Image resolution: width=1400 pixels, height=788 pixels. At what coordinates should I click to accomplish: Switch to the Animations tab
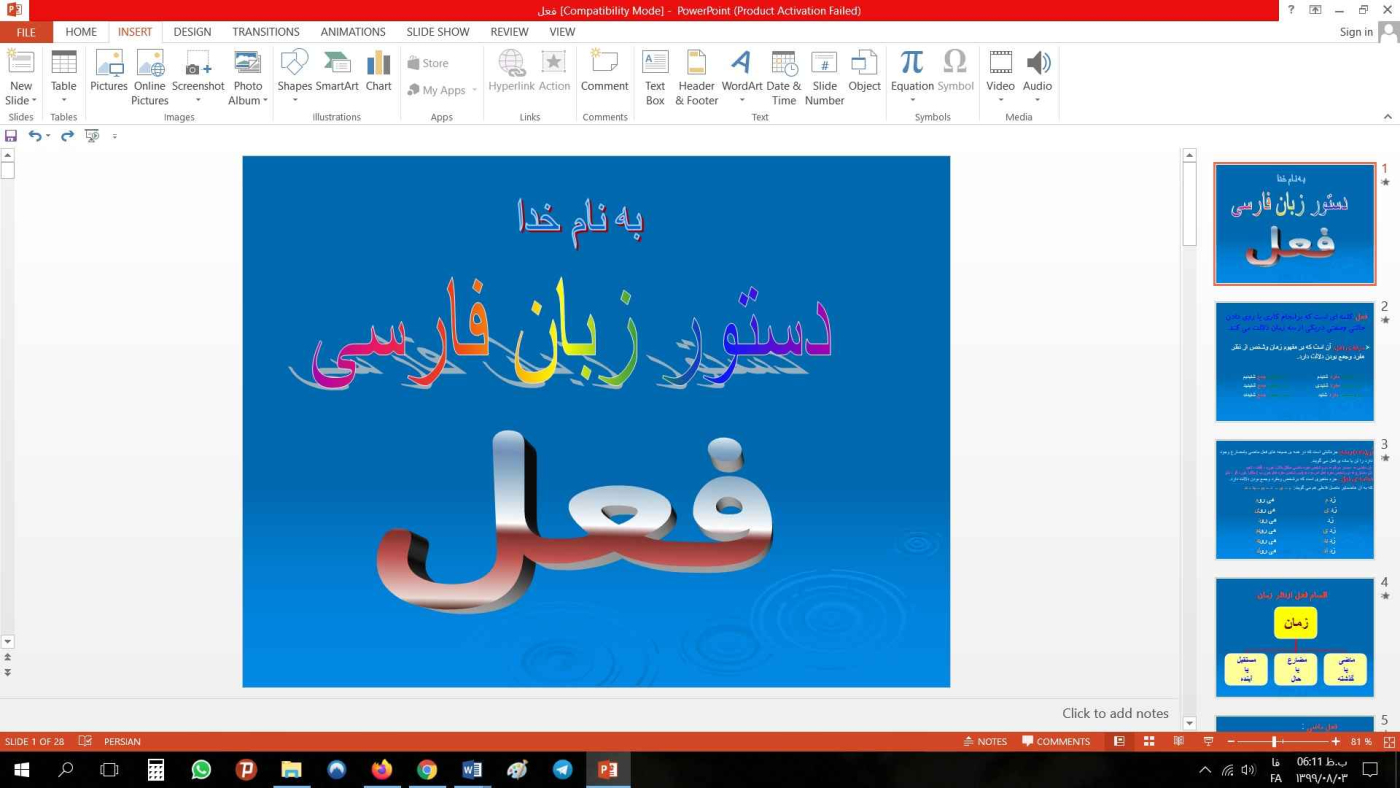(x=352, y=32)
